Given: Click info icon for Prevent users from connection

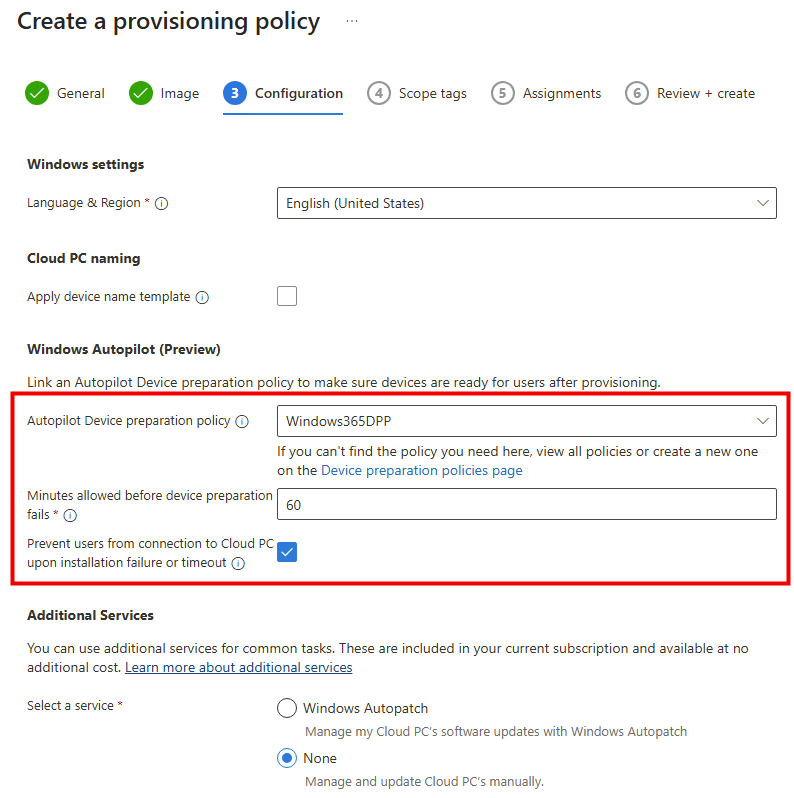Looking at the screenshot, I should point(238,563).
